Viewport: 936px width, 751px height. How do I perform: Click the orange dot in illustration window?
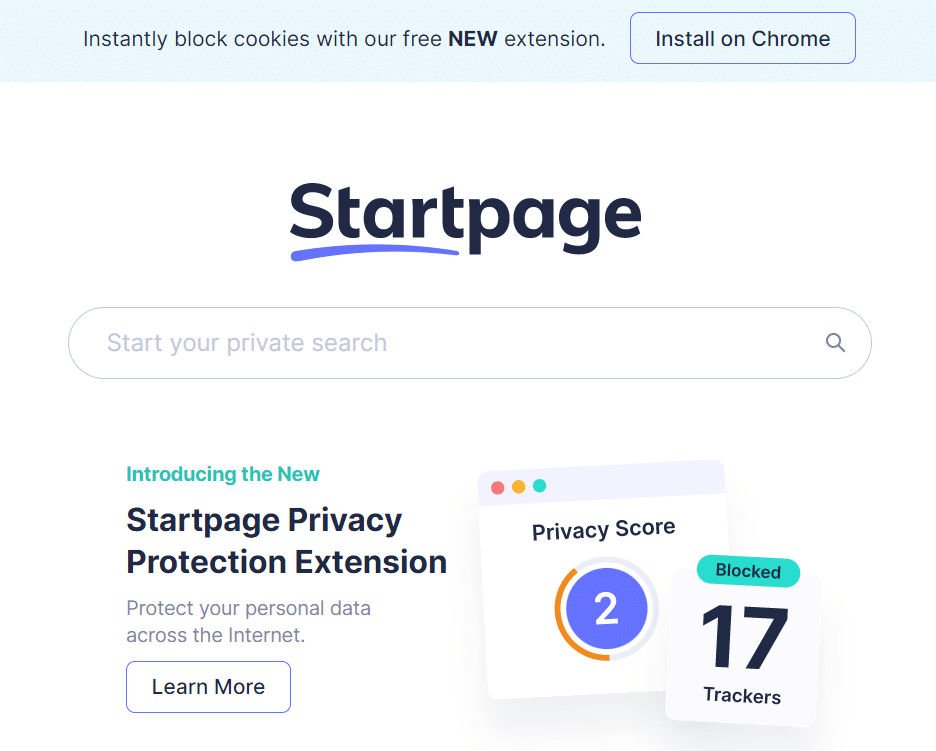[518, 487]
